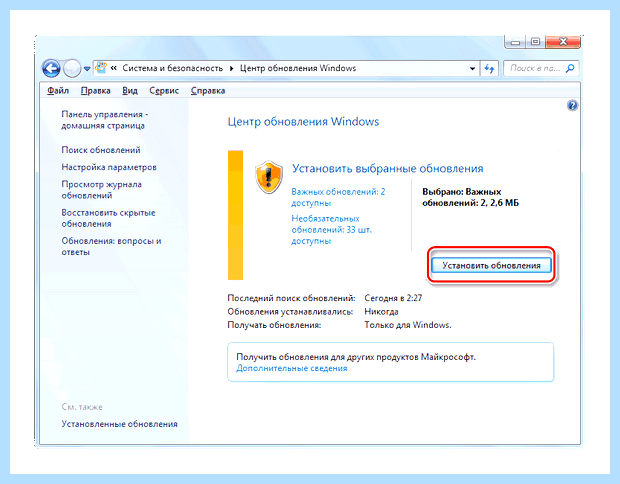Open the address bar history dropdown
The width and height of the screenshot is (620, 484).
[472, 68]
